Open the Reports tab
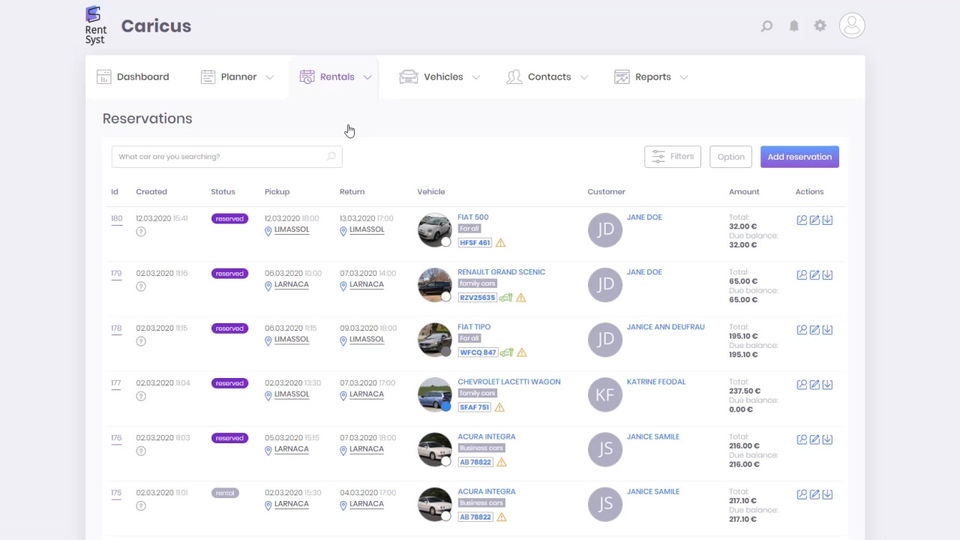The width and height of the screenshot is (960, 540). (651, 77)
